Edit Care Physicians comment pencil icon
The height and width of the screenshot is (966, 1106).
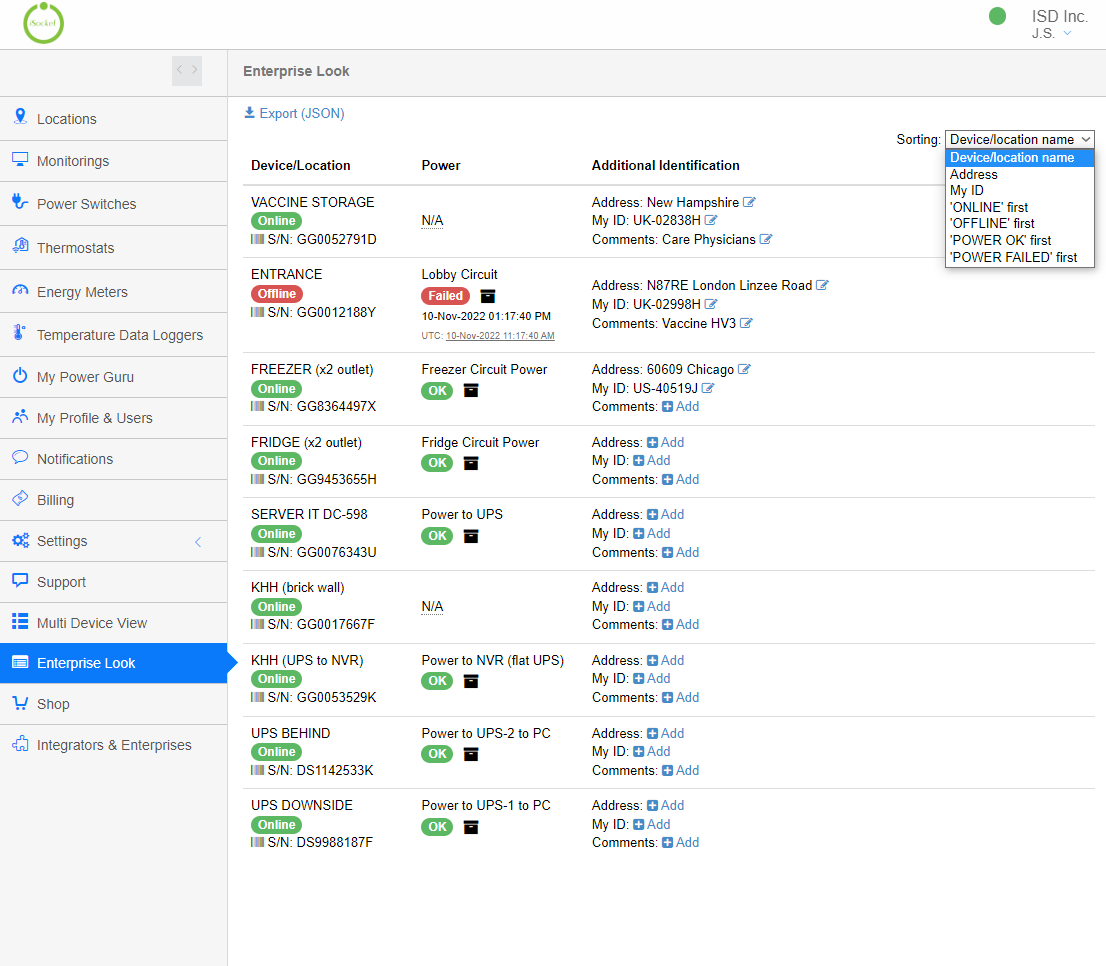(766, 240)
